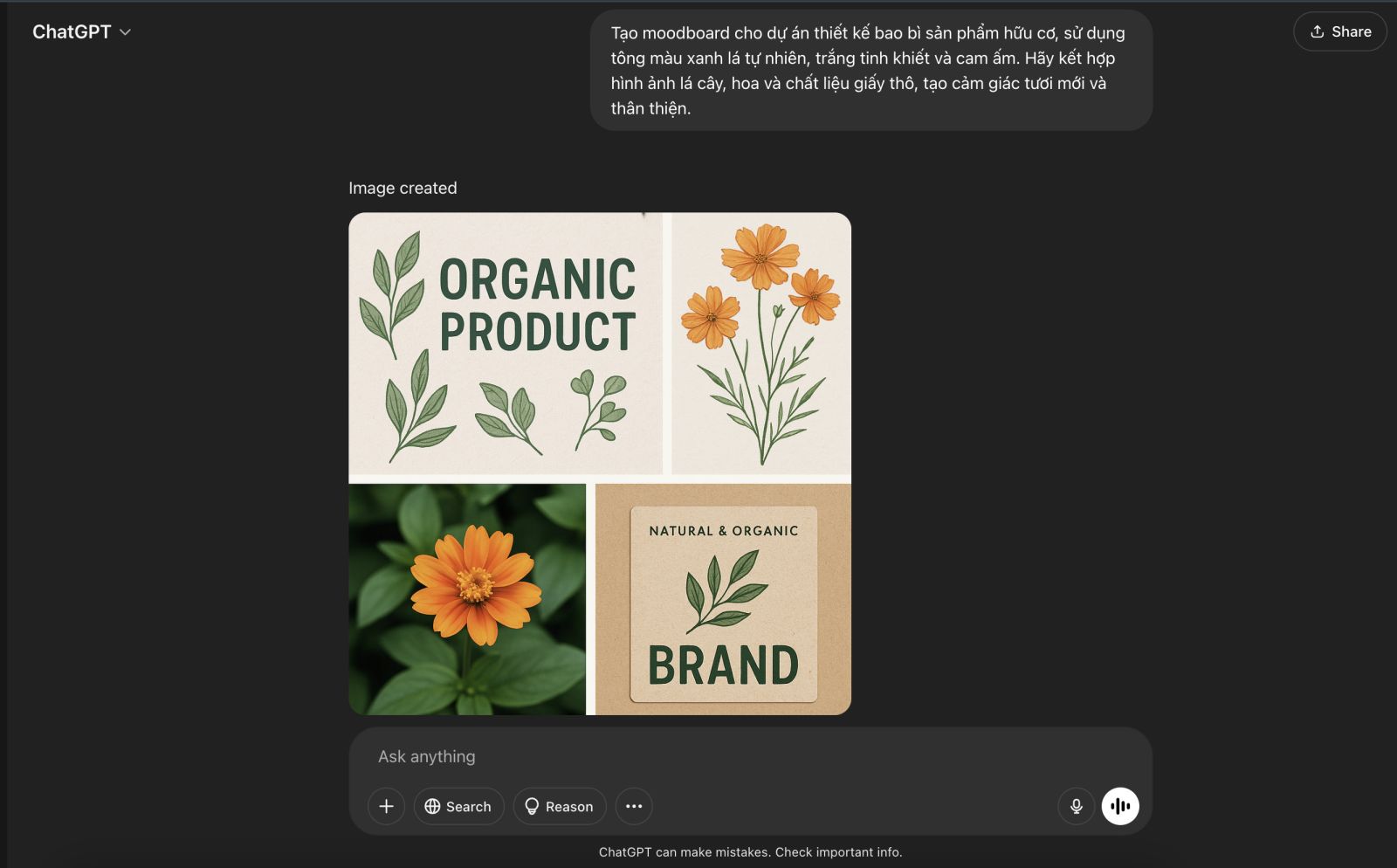Open the ORGANIC PRODUCT moodboard panel
1397x868 pixels.
(506, 344)
